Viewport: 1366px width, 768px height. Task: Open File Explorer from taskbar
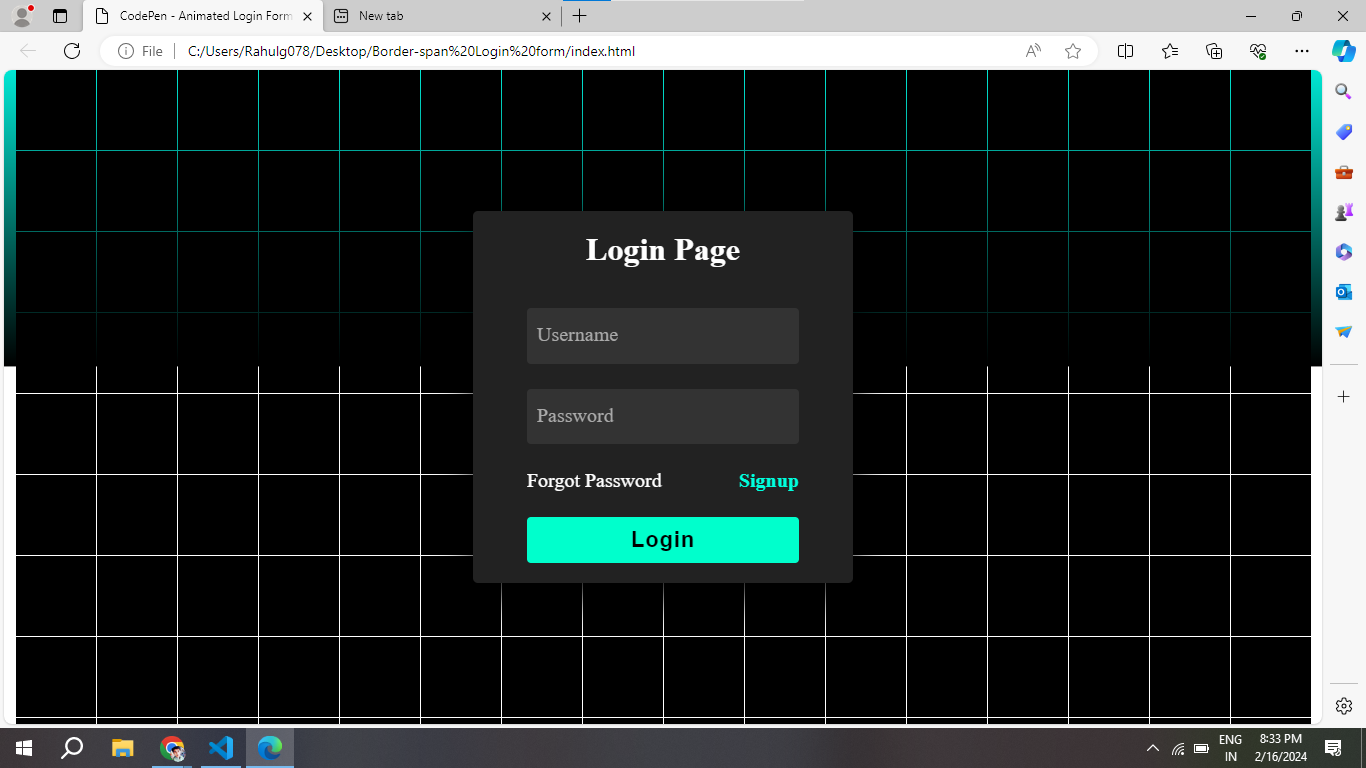[x=122, y=748]
